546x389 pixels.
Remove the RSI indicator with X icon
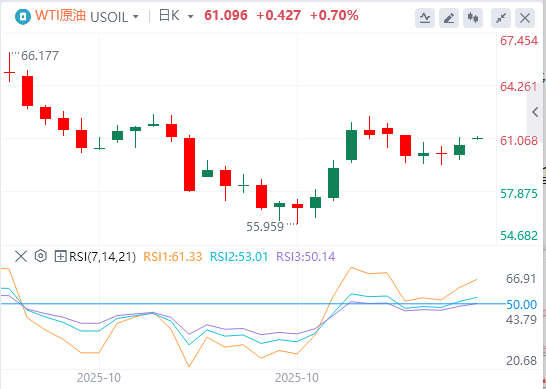pos(21,257)
